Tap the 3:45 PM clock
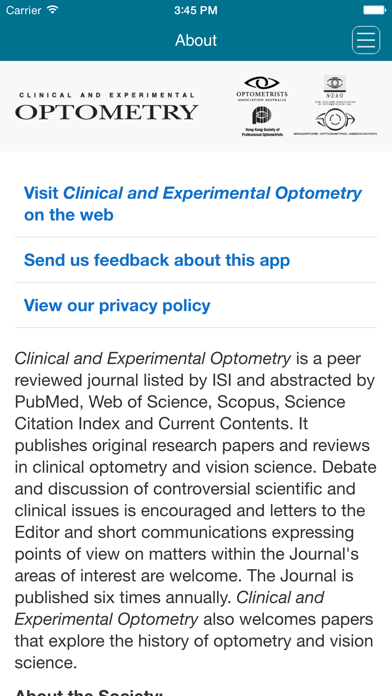The height and width of the screenshot is (696, 392). tap(196, 10)
